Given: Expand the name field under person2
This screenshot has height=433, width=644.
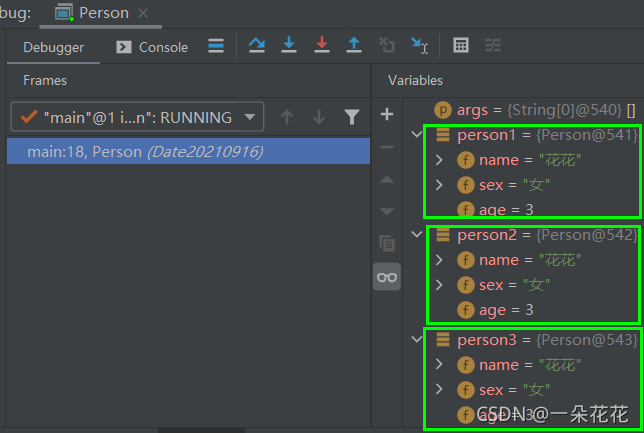Looking at the screenshot, I should click(439, 260).
